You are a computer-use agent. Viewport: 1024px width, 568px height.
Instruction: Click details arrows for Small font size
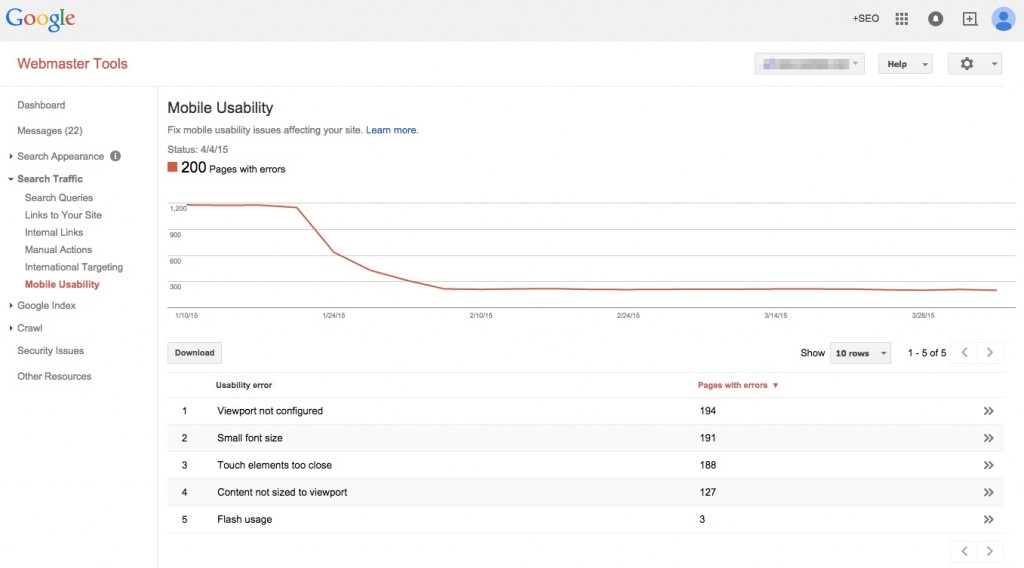(988, 438)
